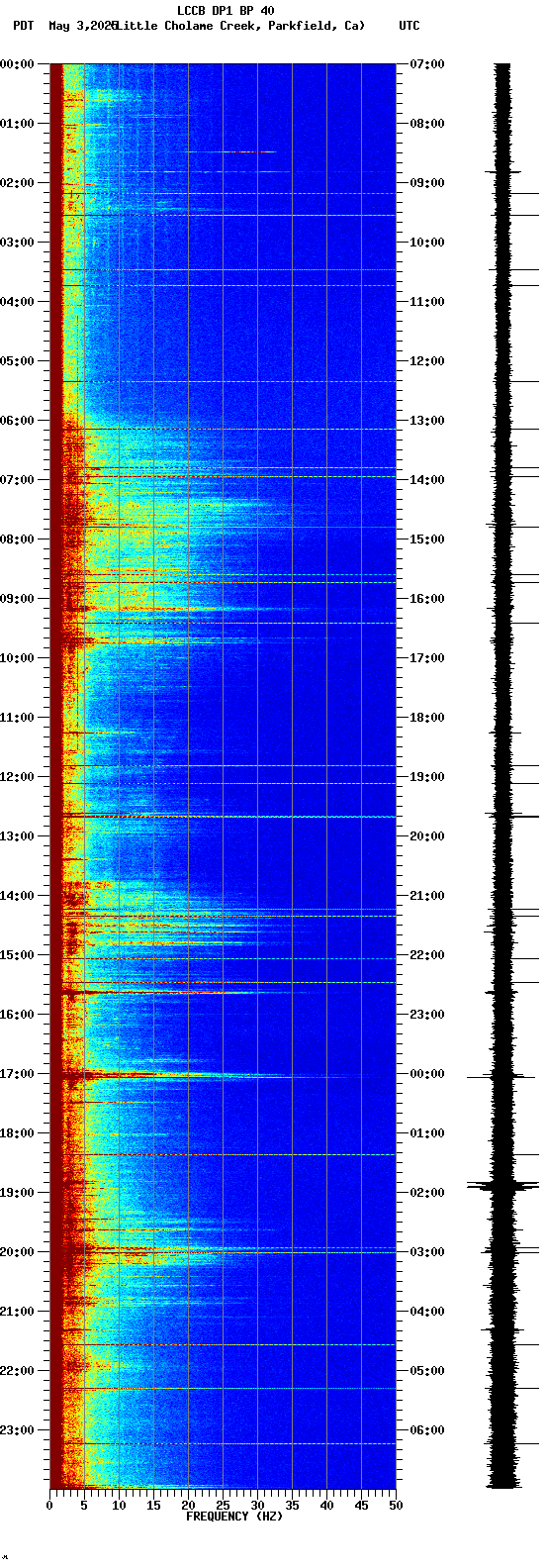Click the "May 3" date text in header
This screenshot has width=546, height=1568.
[65, 26]
